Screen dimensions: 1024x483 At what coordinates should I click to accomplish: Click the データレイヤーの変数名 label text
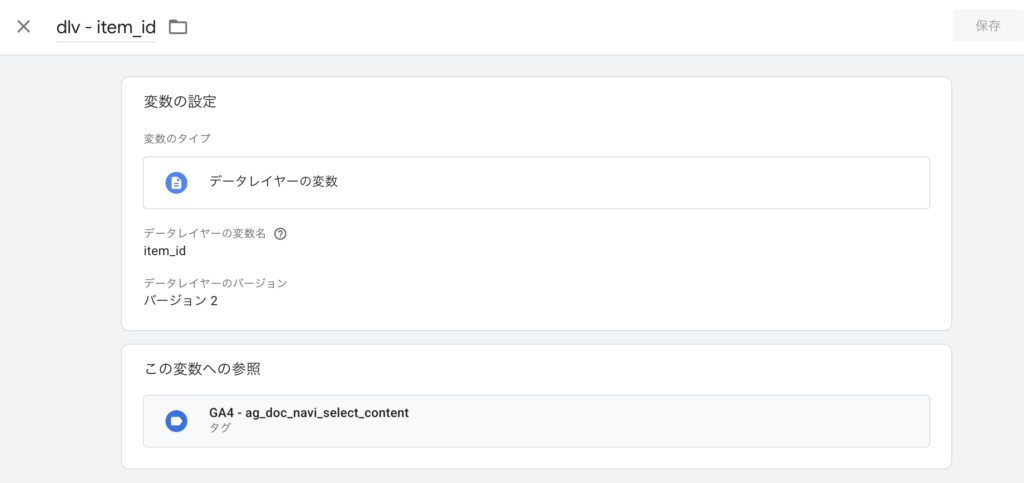(205, 233)
